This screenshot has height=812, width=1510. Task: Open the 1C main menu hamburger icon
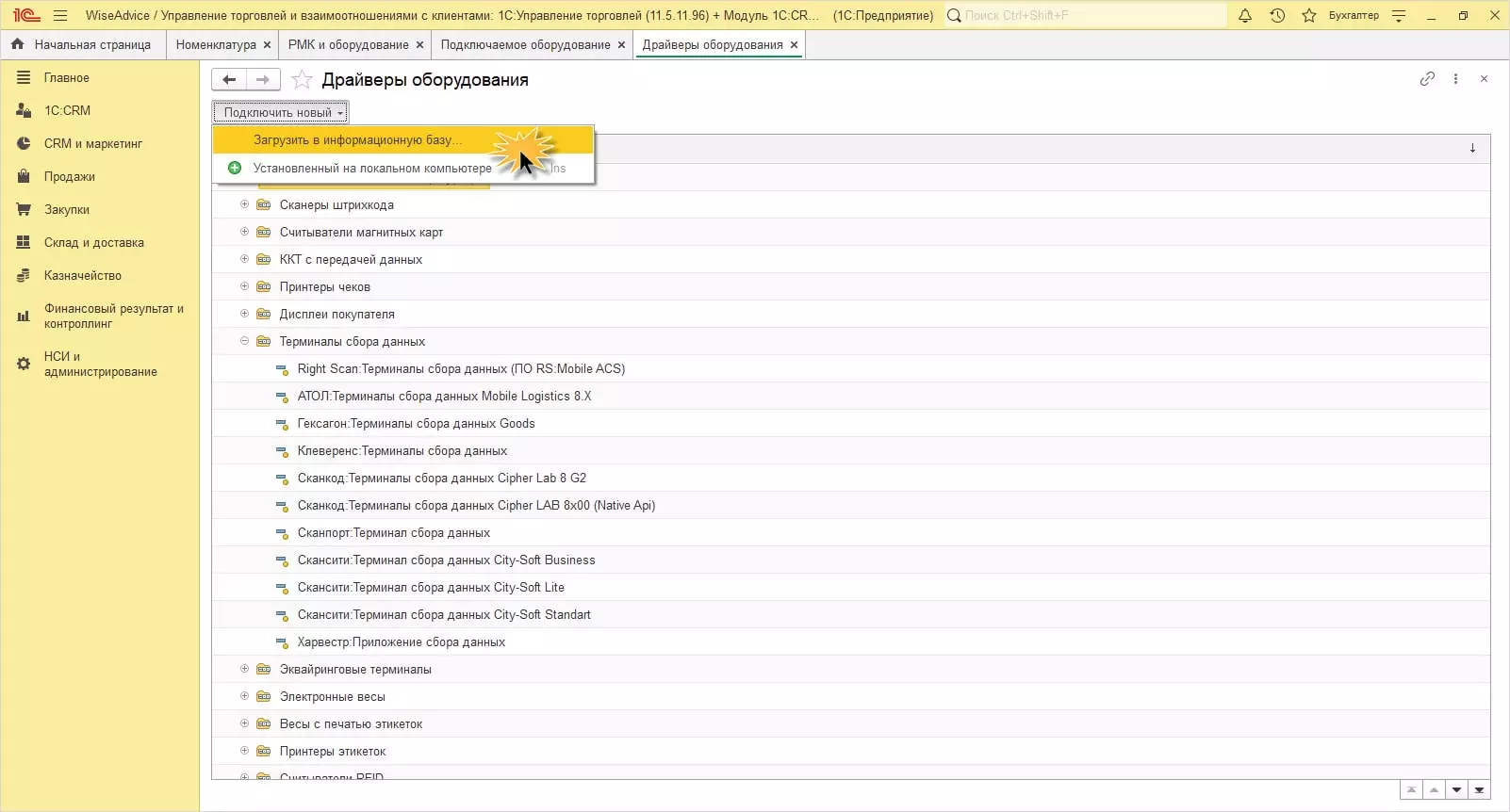60,15
